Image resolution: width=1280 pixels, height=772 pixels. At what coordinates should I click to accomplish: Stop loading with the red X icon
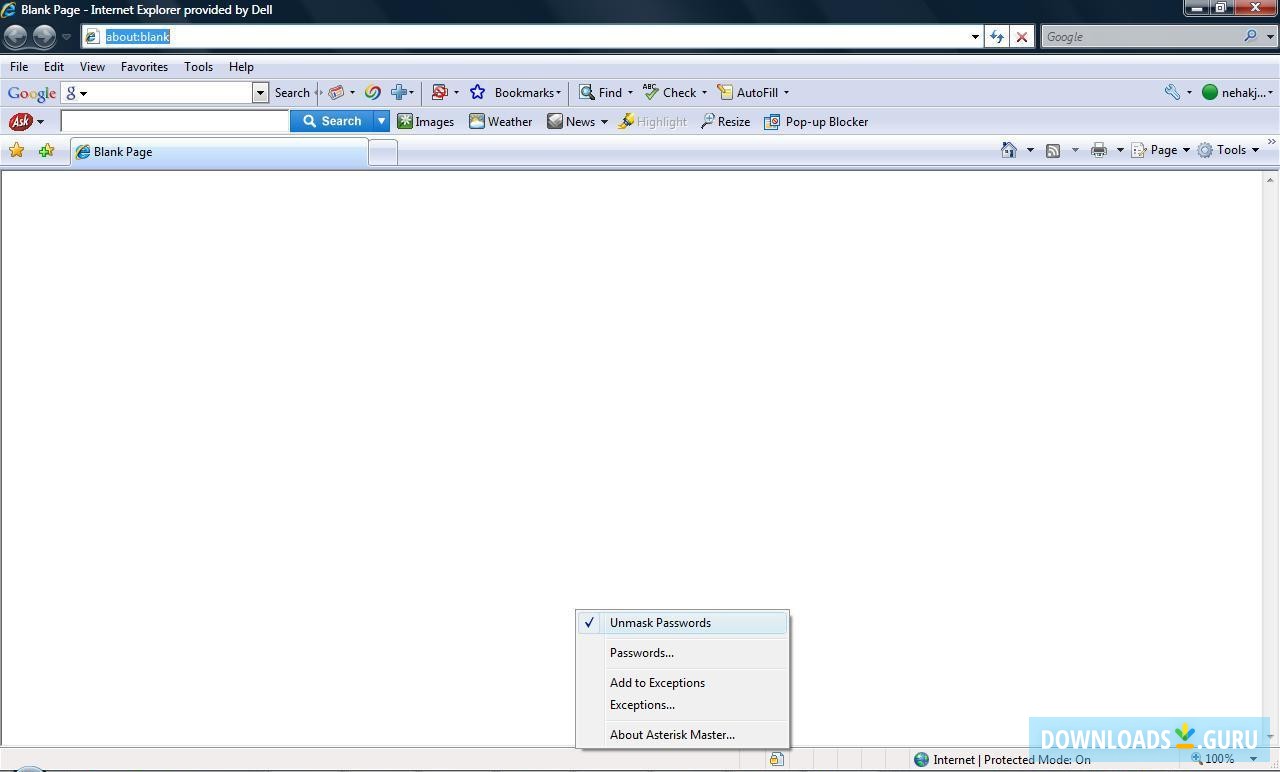(1021, 37)
